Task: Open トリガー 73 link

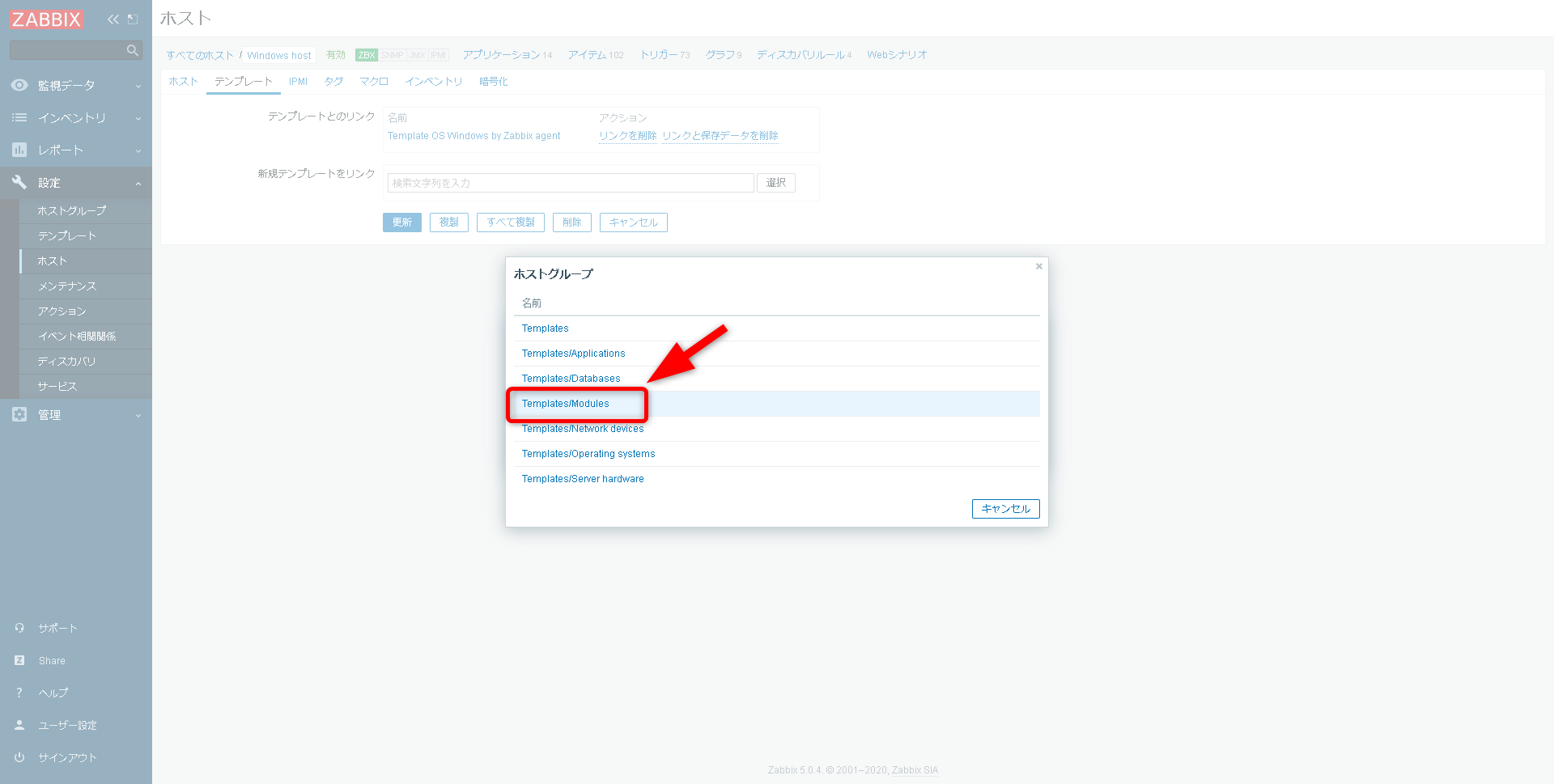Action: pyautogui.click(x=665, y=55)
